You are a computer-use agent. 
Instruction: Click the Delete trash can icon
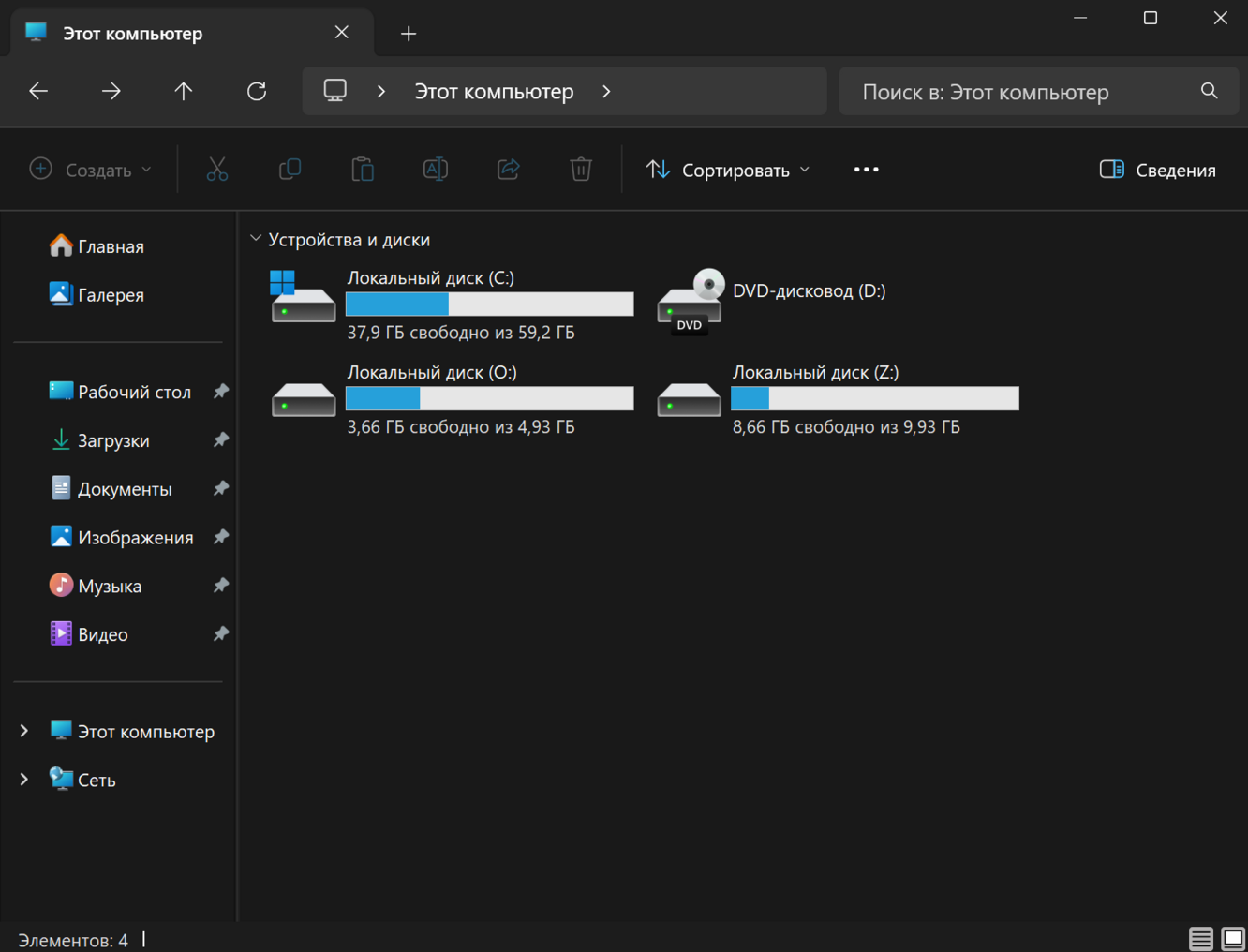click(x=581, y=170)
